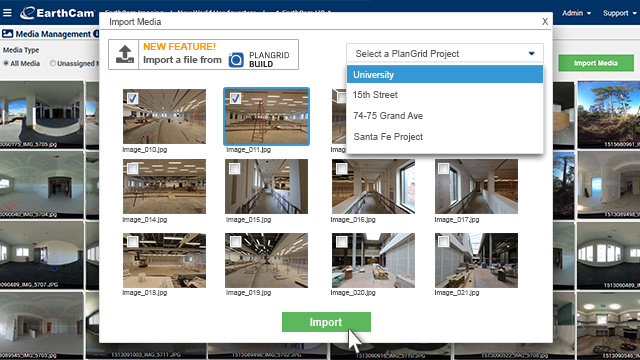
Task: Select 74-75 Grand Ave project
Action: (445, 116)
